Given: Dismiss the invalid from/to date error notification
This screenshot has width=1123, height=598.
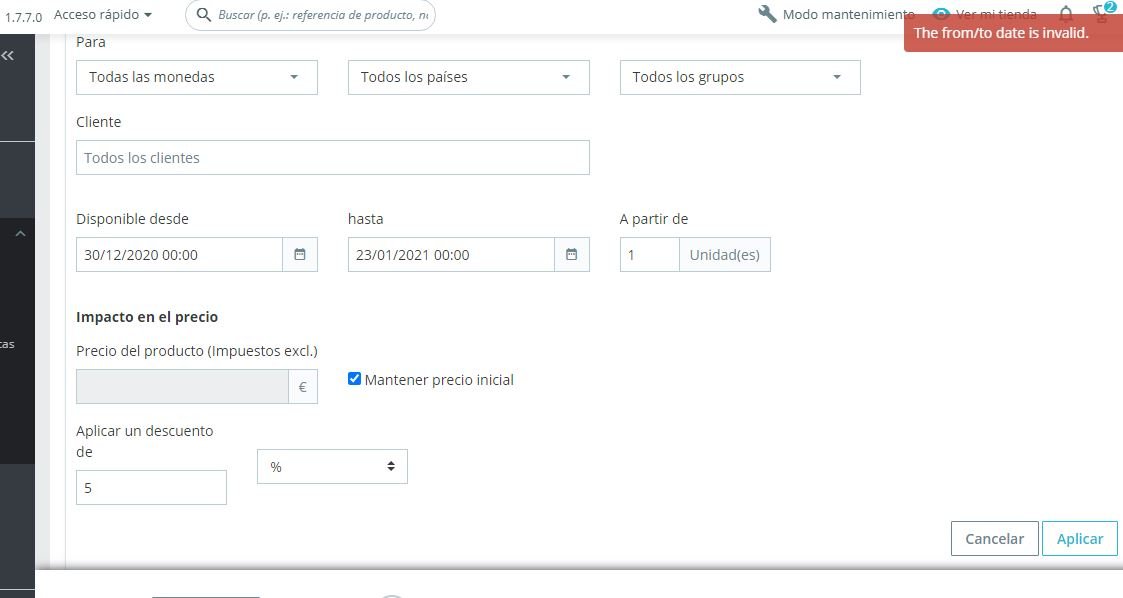Looking at the screenshot, I should click(x=1013, y=33).
